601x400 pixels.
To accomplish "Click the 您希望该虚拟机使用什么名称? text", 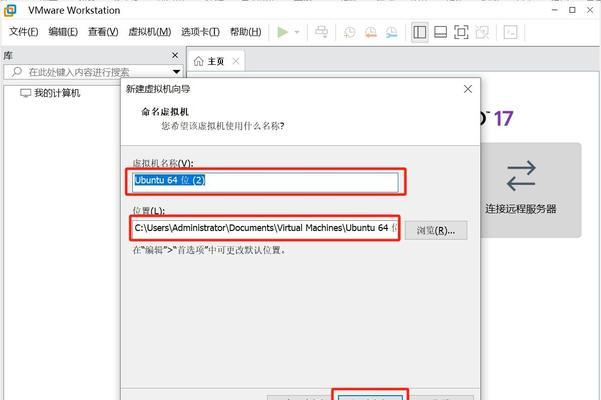I will point(222,126).
